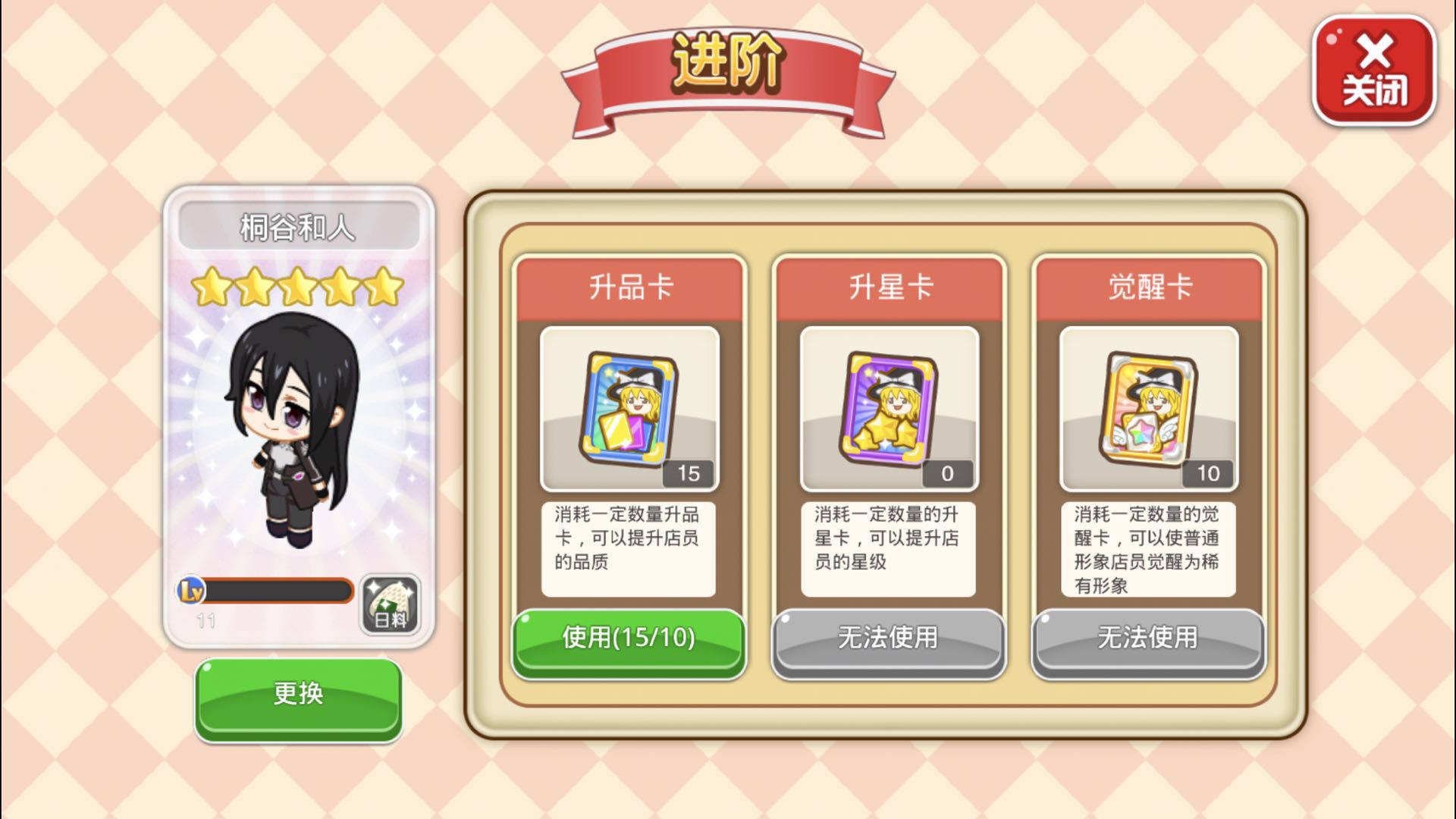Tap the 桐谷和人 name label
The height and width of the screenshot is (819, 1456).
(298, 227)
